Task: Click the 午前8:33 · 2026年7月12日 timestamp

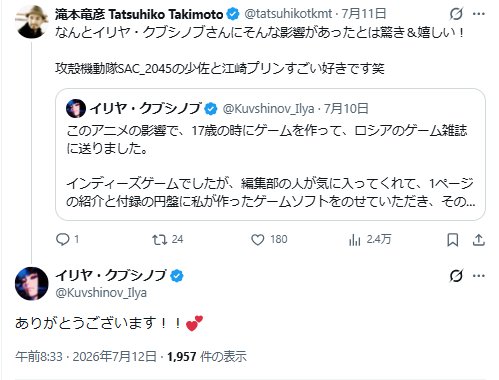Action: pos(86,356)
